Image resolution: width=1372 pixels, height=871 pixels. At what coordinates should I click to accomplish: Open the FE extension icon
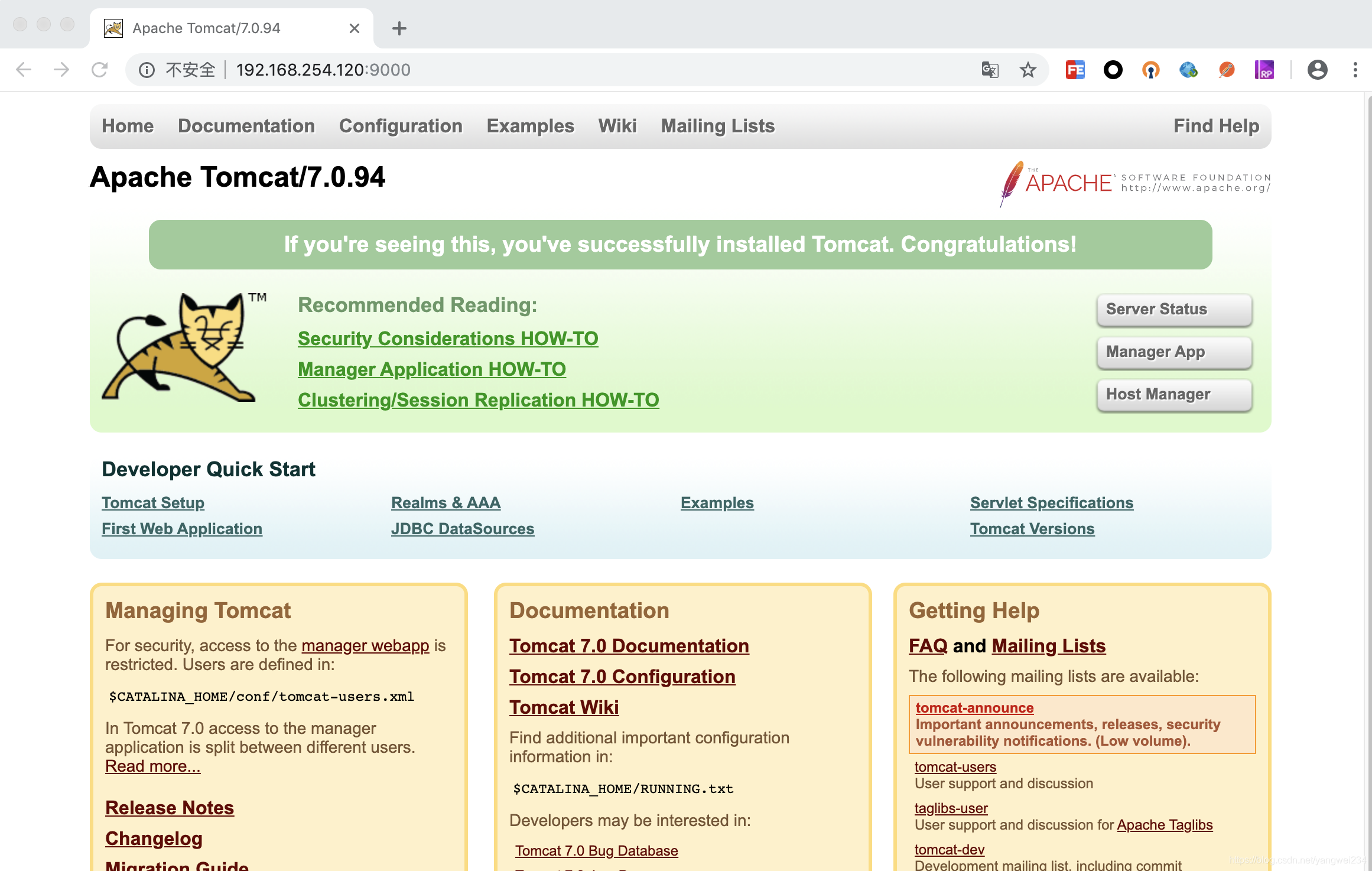pos(1075,70)
